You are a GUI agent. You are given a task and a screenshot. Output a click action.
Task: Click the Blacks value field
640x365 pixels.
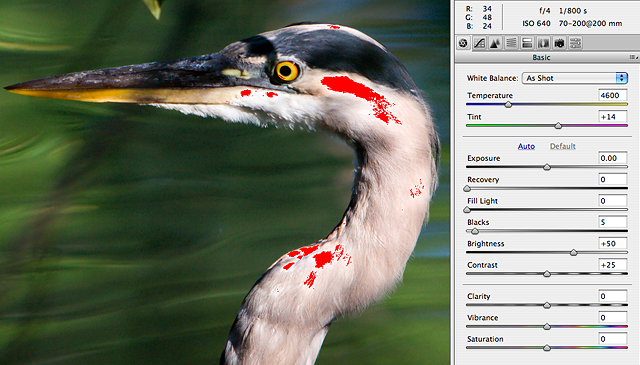pos(613,222)
